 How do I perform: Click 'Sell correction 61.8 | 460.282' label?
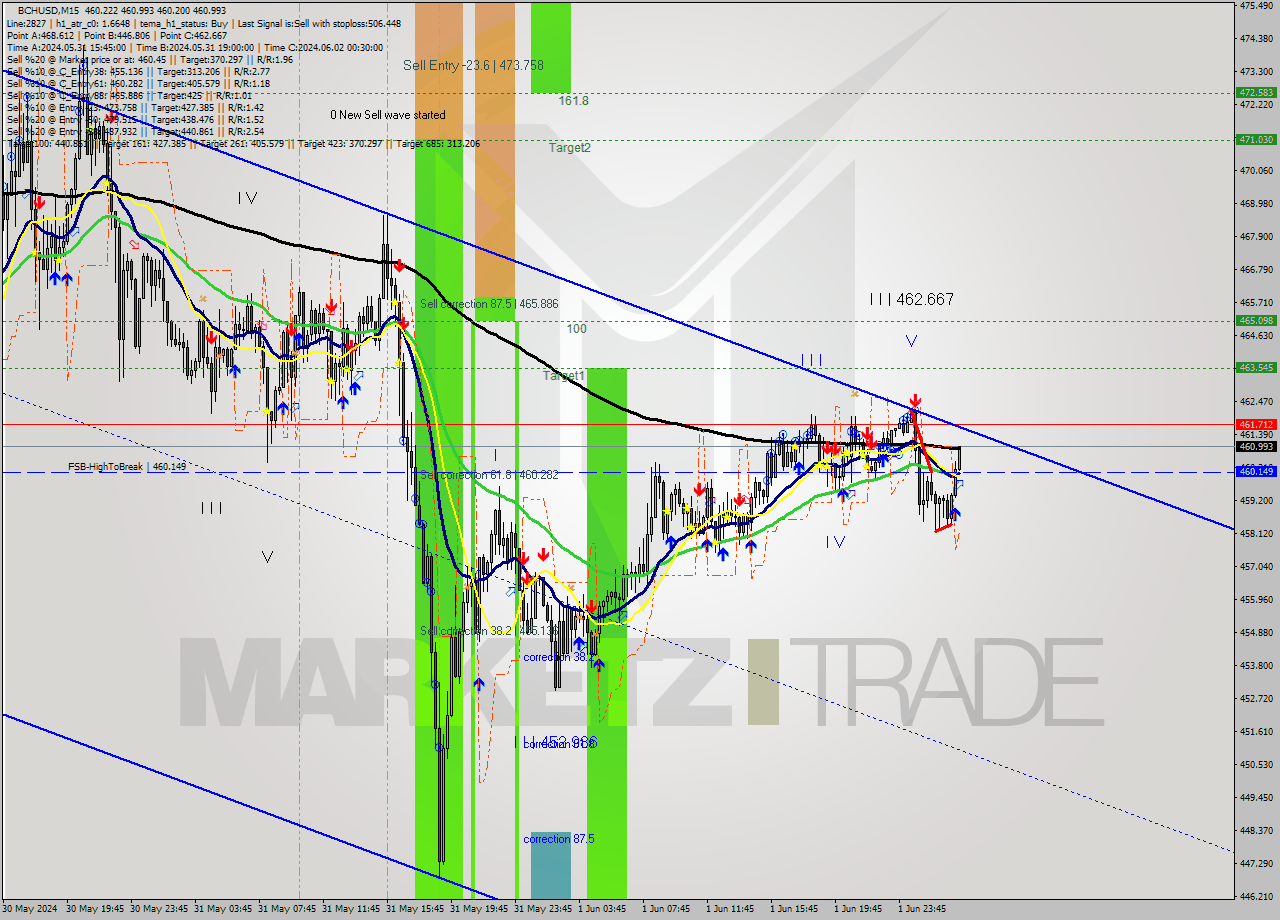489,474
